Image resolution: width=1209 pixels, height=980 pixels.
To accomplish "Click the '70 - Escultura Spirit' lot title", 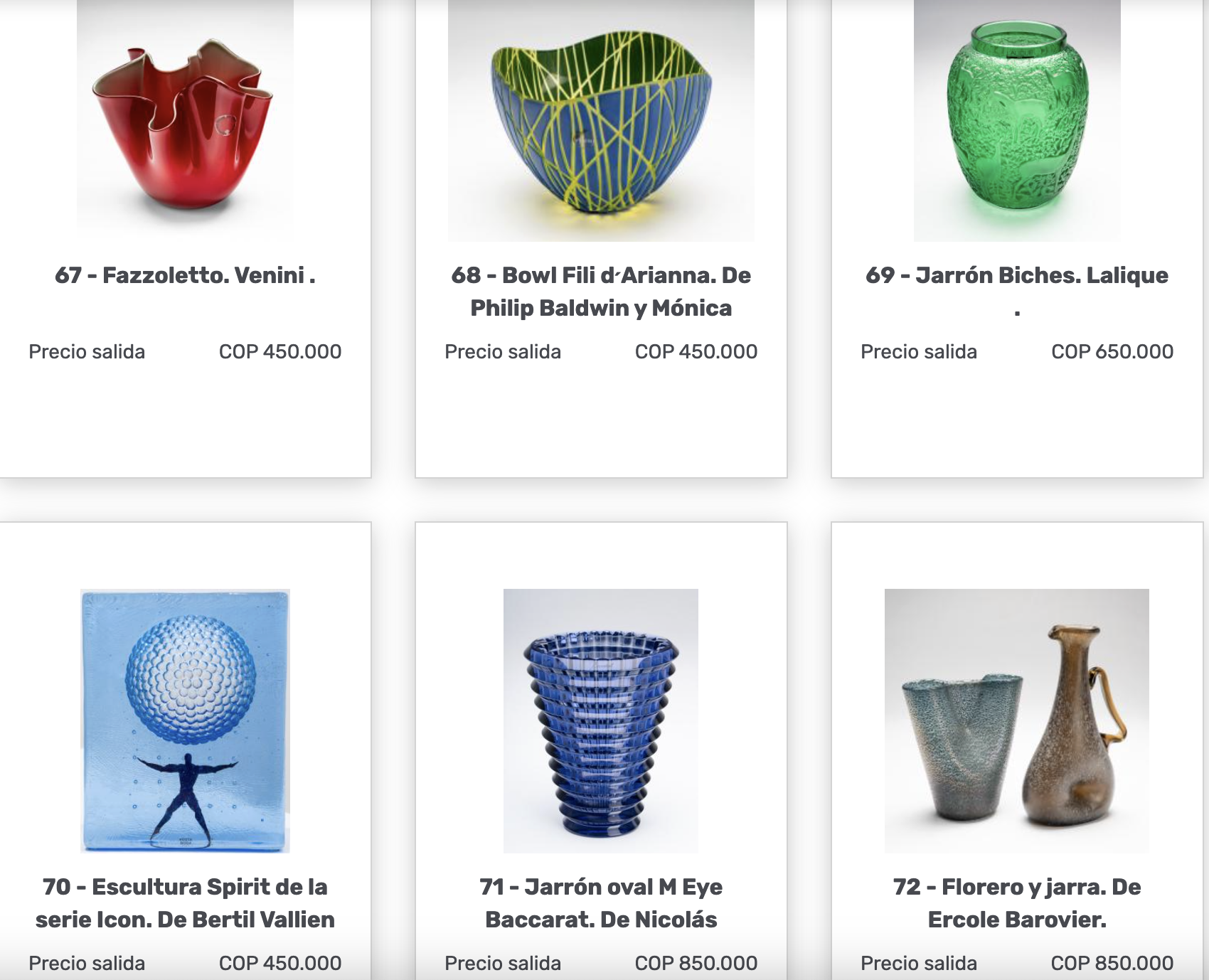I will [185, 903].
